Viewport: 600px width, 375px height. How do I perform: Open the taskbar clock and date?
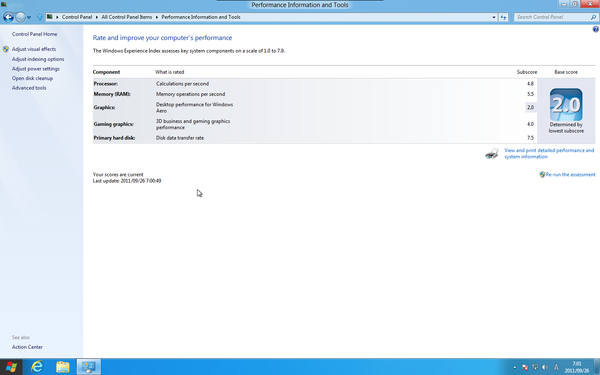[577, 367]
